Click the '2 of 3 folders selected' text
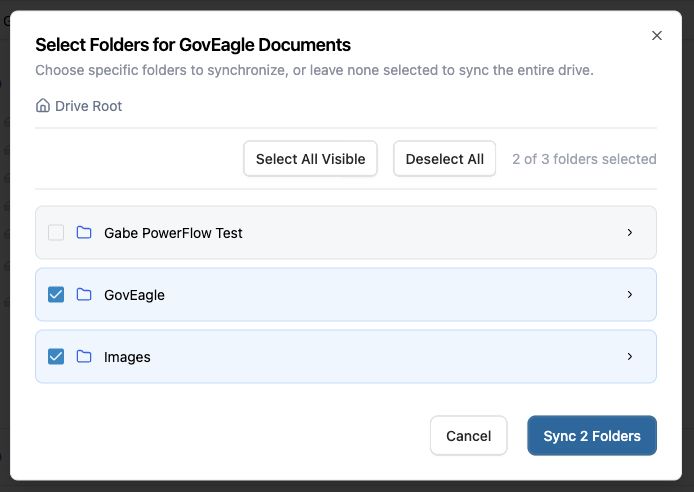Image resolution: width=694 pixels, height=492 pixels. tap(584, 159)
